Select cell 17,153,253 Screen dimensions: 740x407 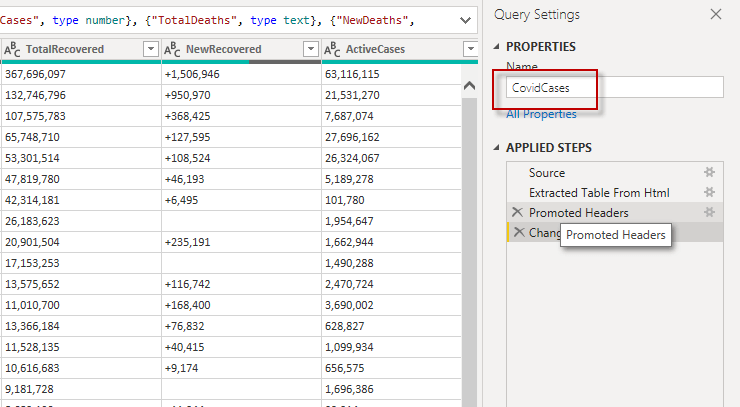(81, 263)
